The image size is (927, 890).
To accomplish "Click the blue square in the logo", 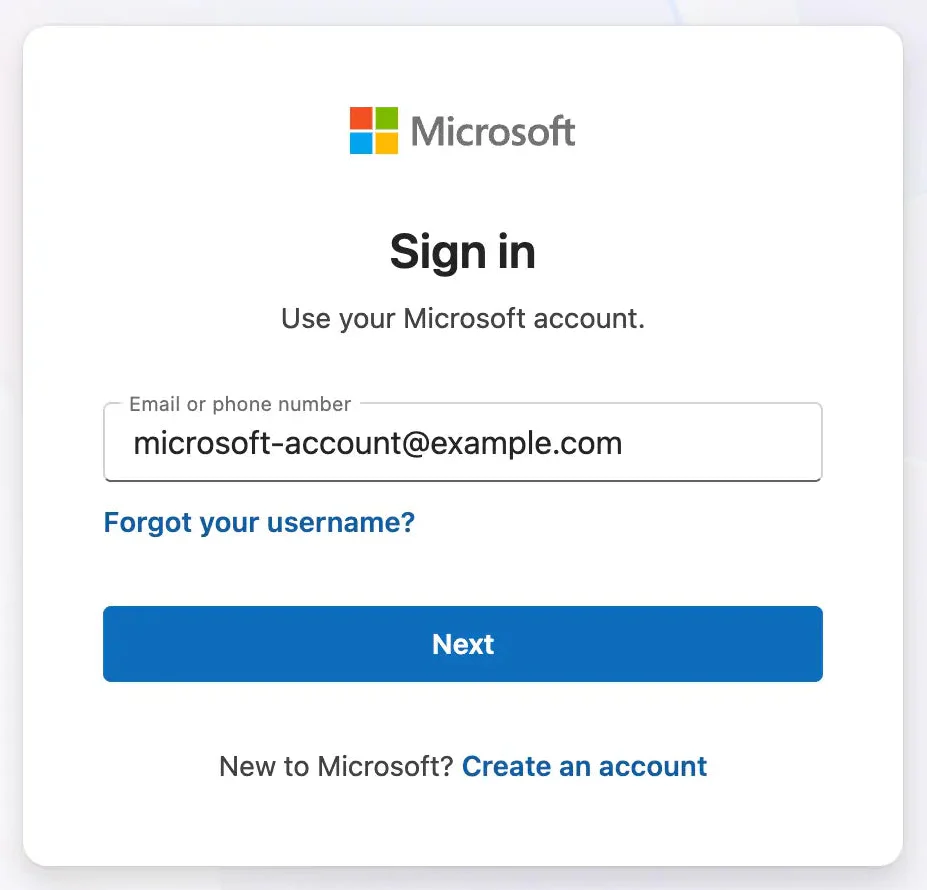I will (361, 143).
